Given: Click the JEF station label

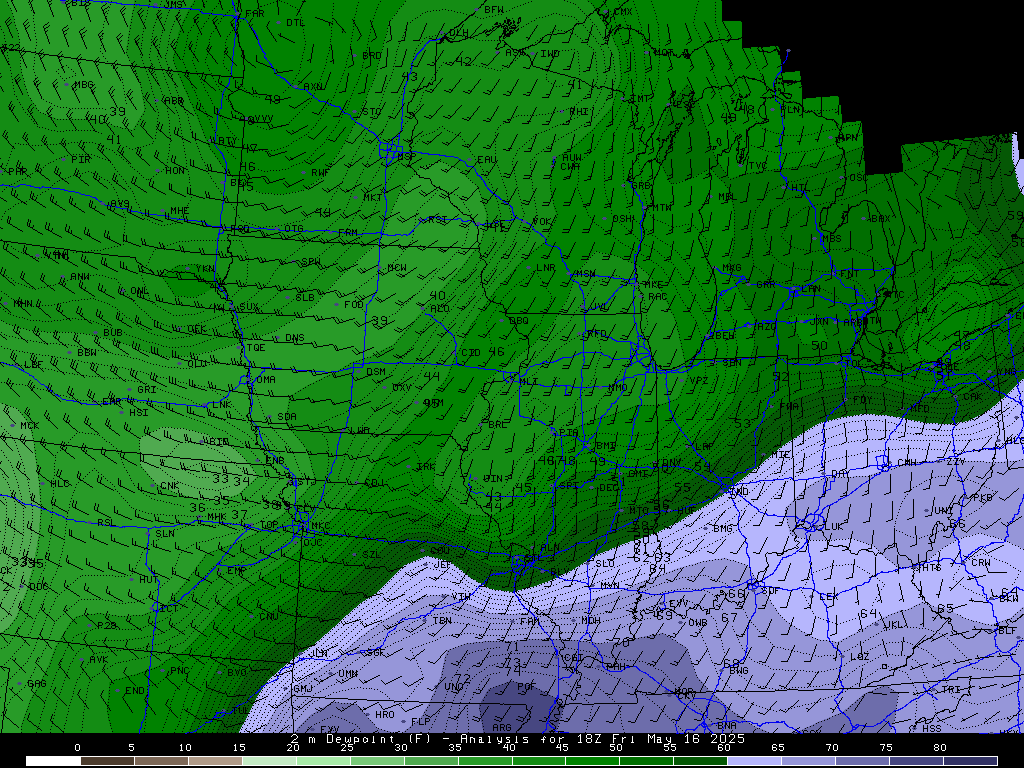Looking at the screenshot, I should click(x=443, y=565).
